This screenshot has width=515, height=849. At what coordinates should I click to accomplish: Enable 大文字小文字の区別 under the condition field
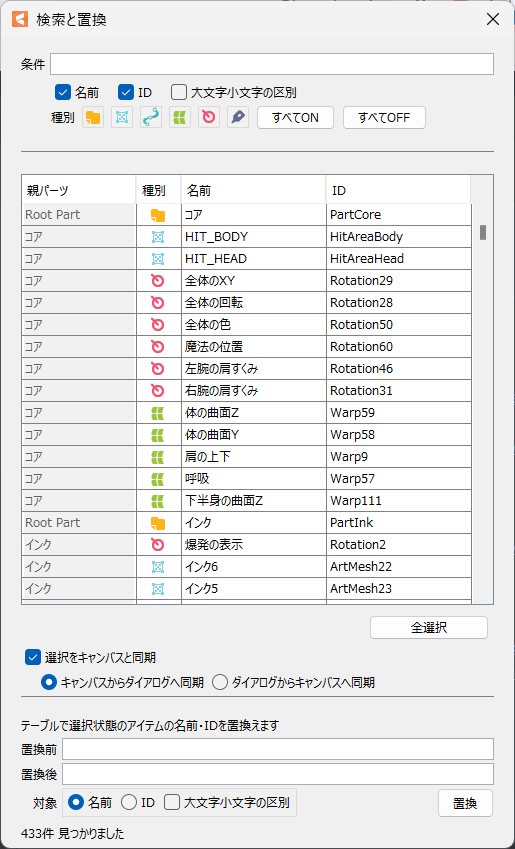click(179, 93)
